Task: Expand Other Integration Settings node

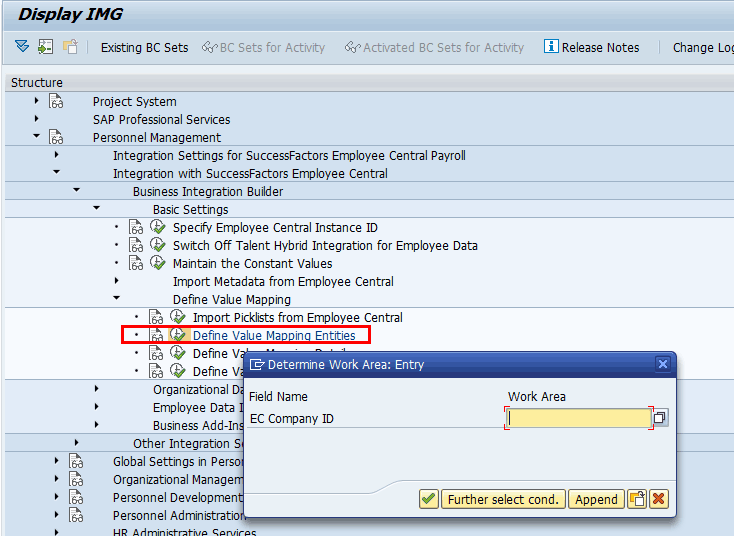Action: (77, 442)
